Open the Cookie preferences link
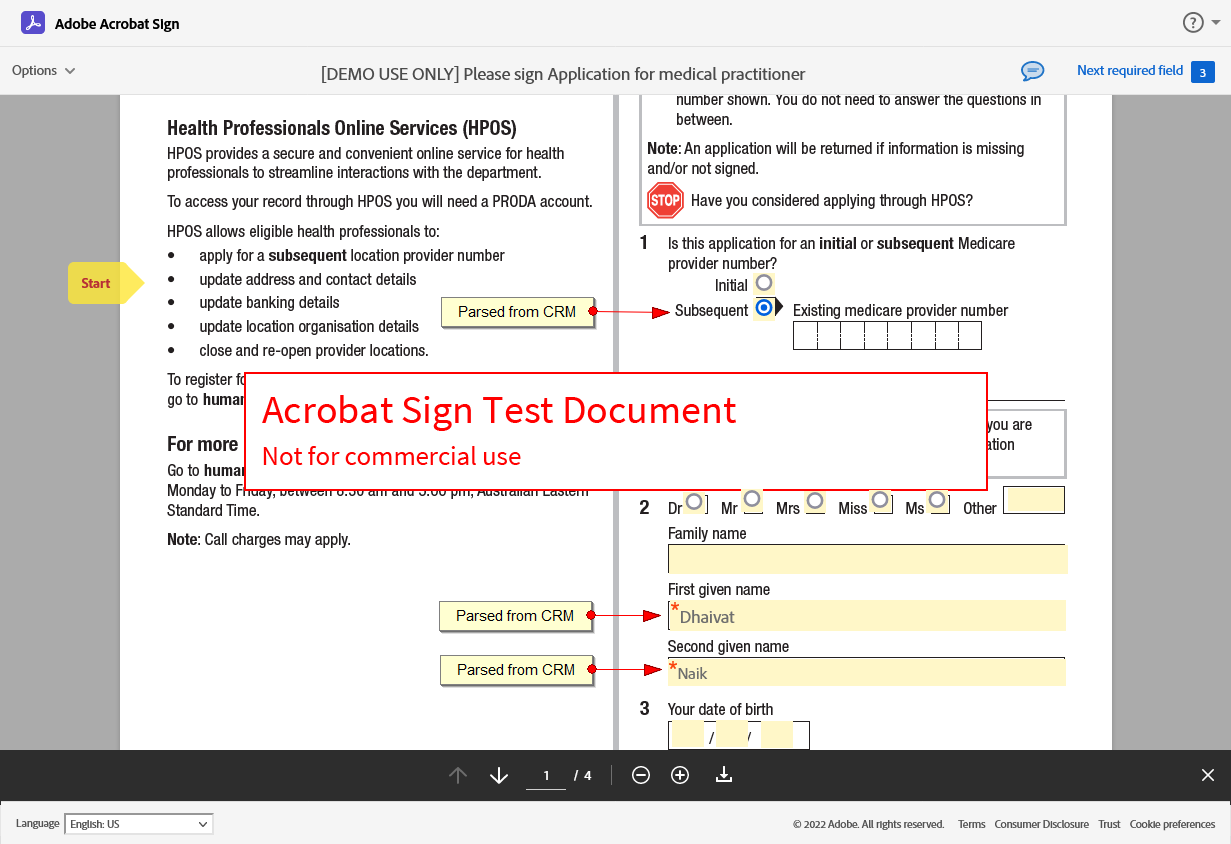This screenshot has height=844, width=1231. (1172, 825)
